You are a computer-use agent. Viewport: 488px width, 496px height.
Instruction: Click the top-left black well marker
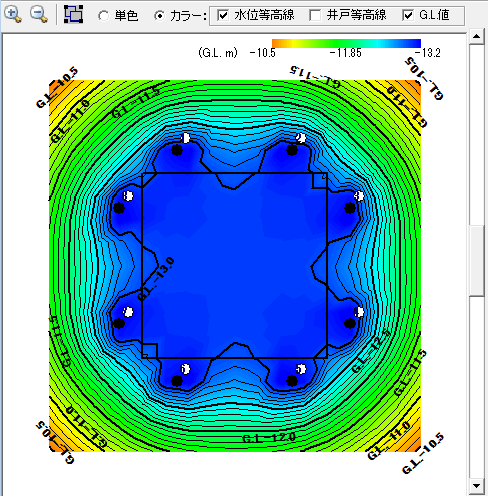click(x=177, y=150)
